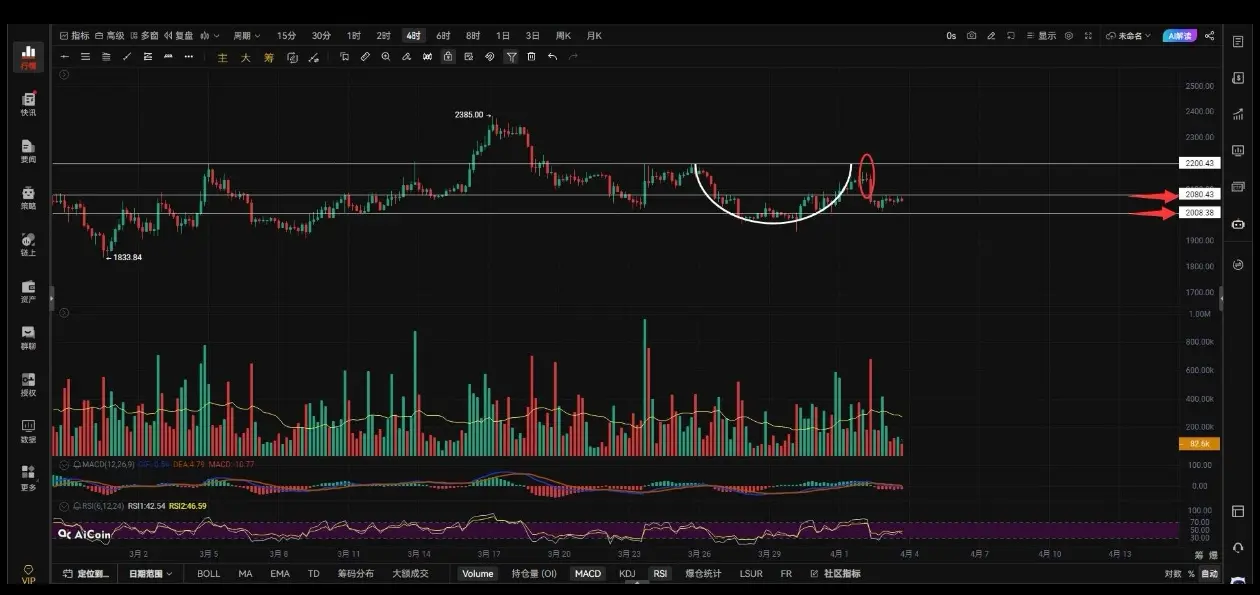Open the three-dots more drawing tools

189,57
